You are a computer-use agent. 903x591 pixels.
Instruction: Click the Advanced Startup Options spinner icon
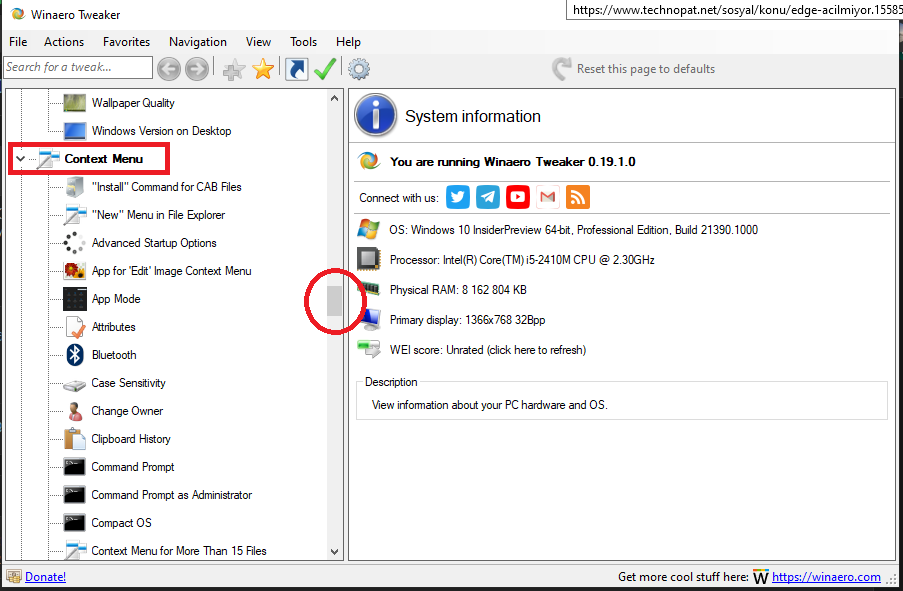click(74, 243)
